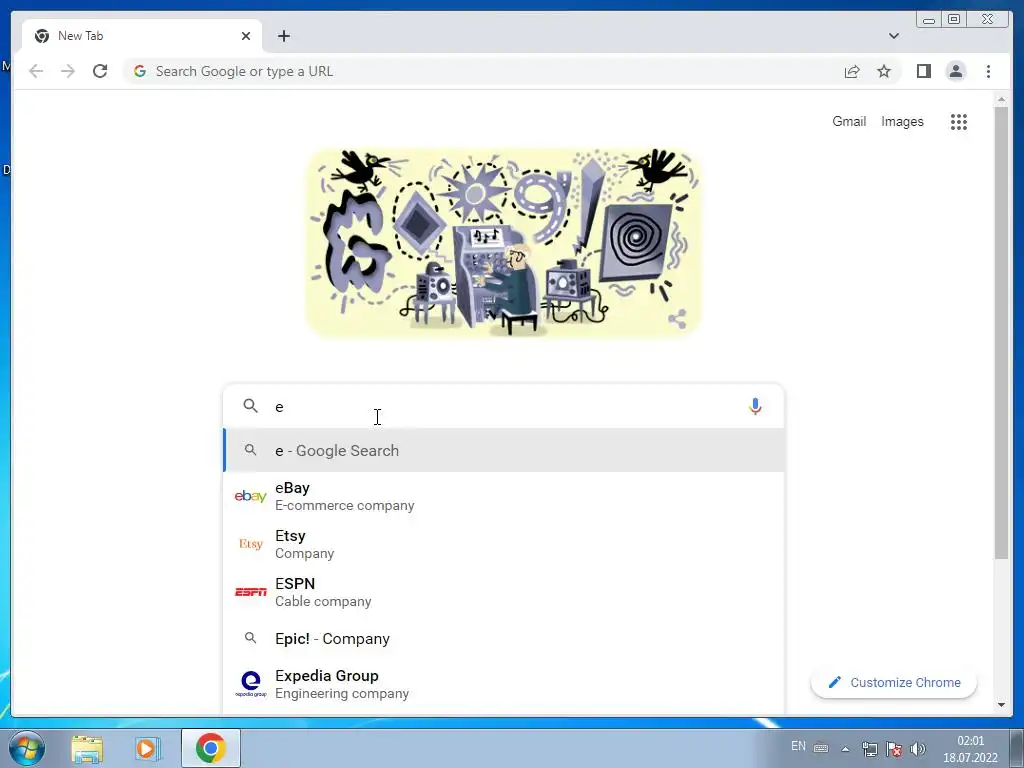This screenshot has width=1024, height=768.
Task: Open the Gmail link
Action: pyautogui.click(x=849, y=121)
